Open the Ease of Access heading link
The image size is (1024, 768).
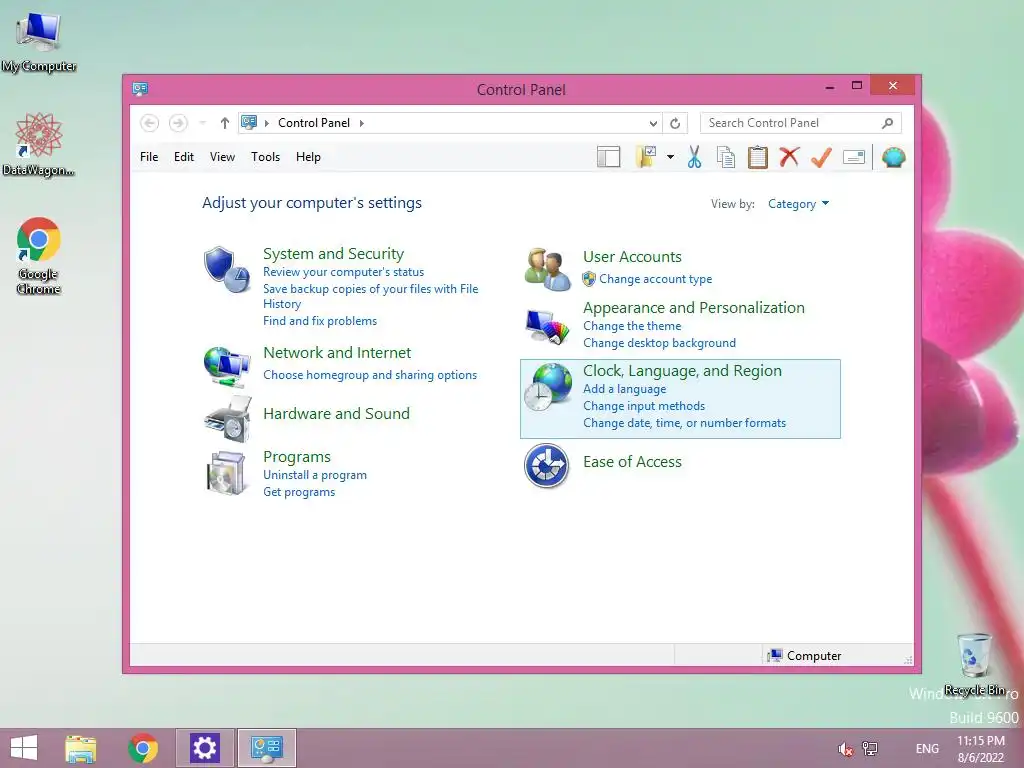pyautogui.click(x=632, y=462)
